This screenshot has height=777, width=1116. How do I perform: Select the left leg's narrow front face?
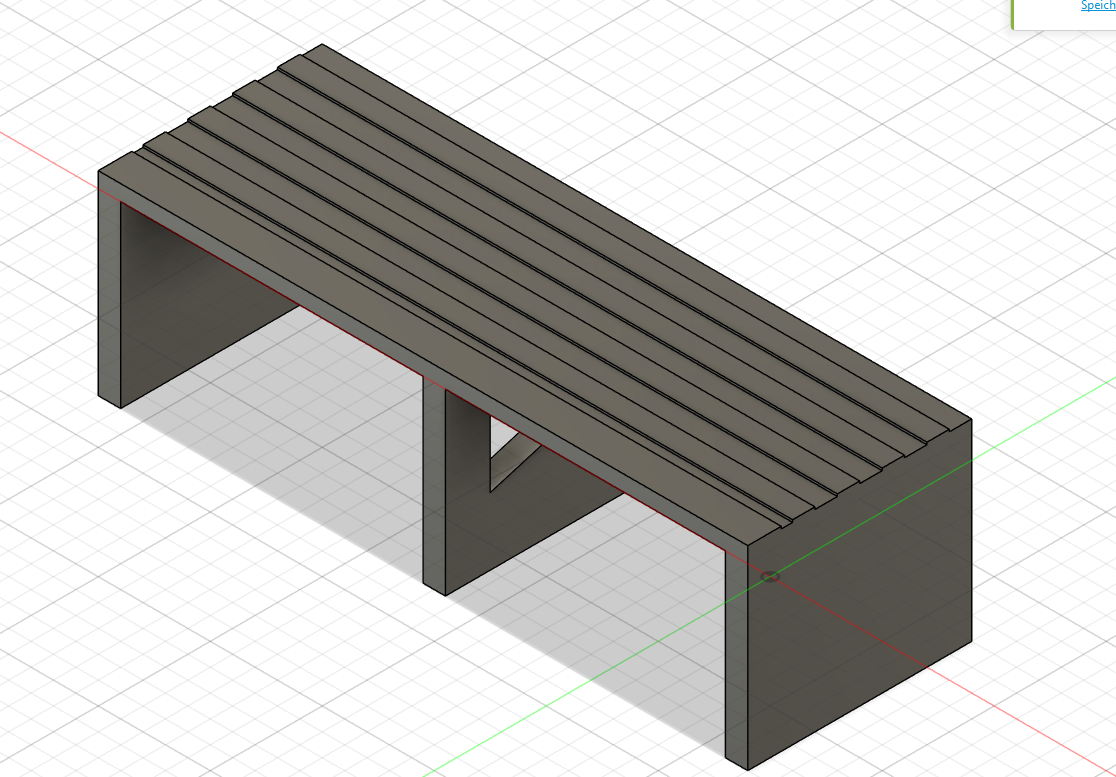pos(109,290)
